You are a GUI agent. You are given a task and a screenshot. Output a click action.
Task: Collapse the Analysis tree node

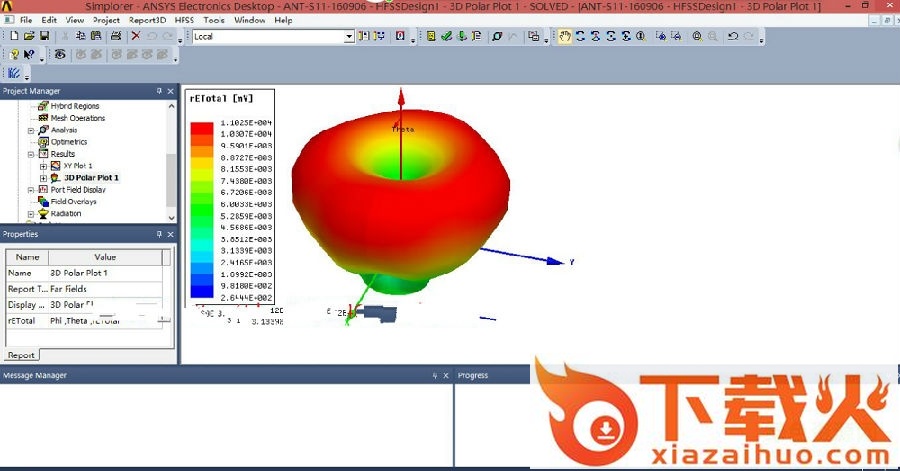[31, 131]
